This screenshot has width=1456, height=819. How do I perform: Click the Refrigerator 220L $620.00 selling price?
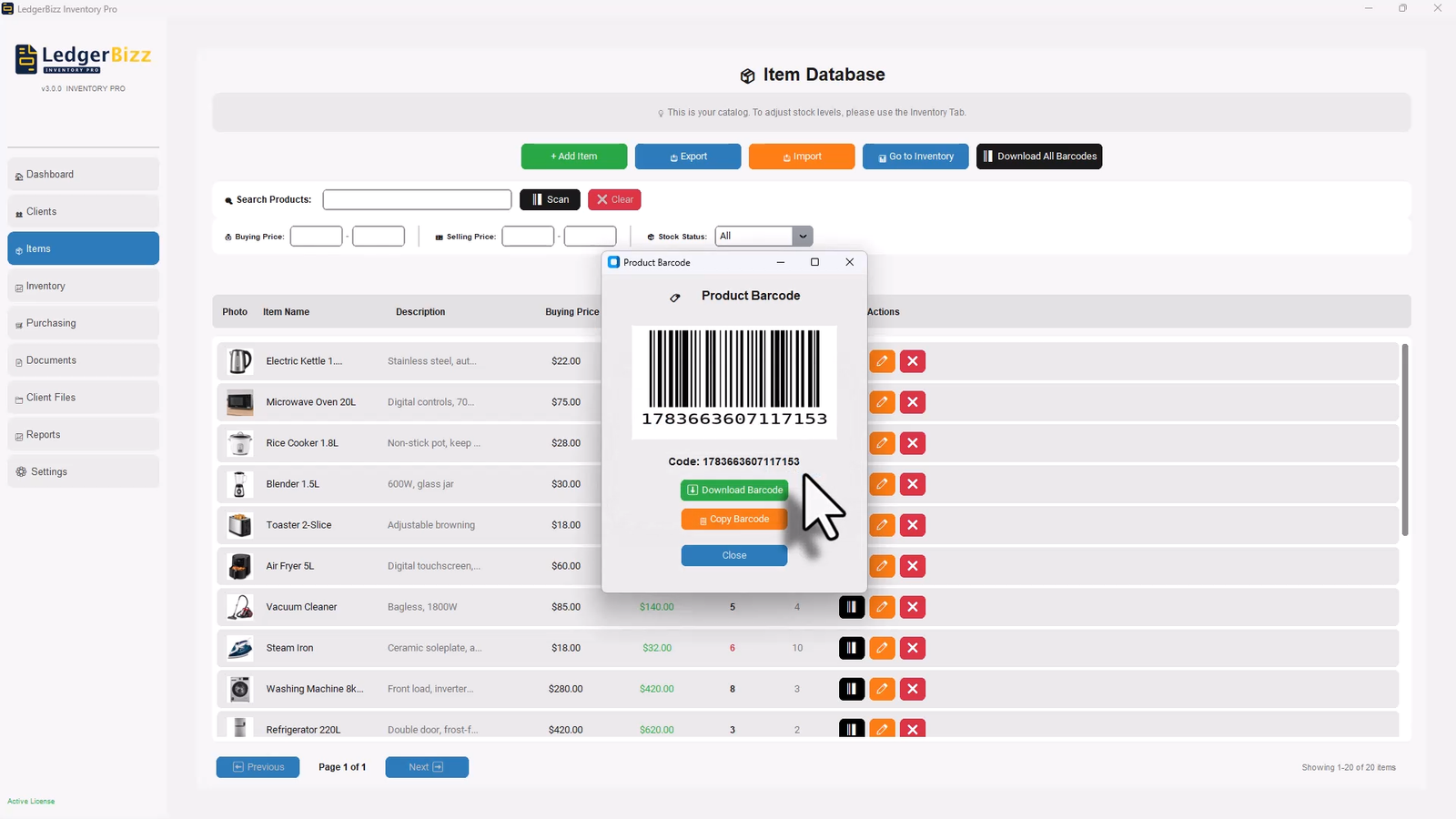tap(657, 730)
